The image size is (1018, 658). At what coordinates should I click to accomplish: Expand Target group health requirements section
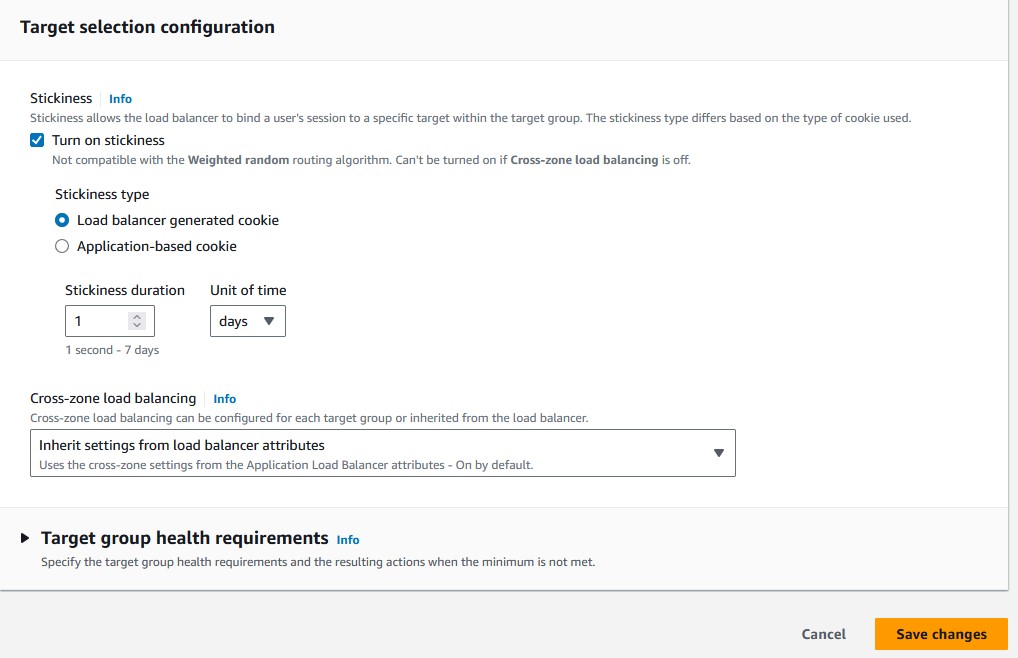coord(25,538)
